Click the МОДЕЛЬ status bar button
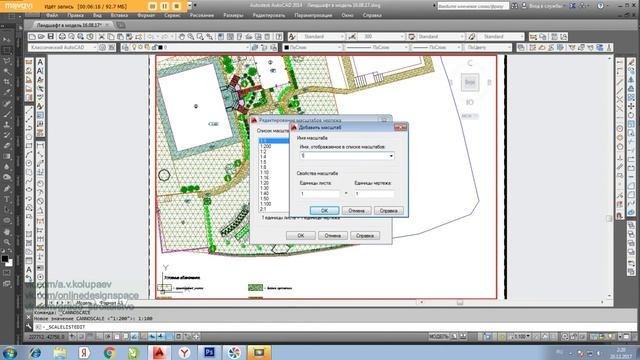640x360 pixels. click(438, 337)
